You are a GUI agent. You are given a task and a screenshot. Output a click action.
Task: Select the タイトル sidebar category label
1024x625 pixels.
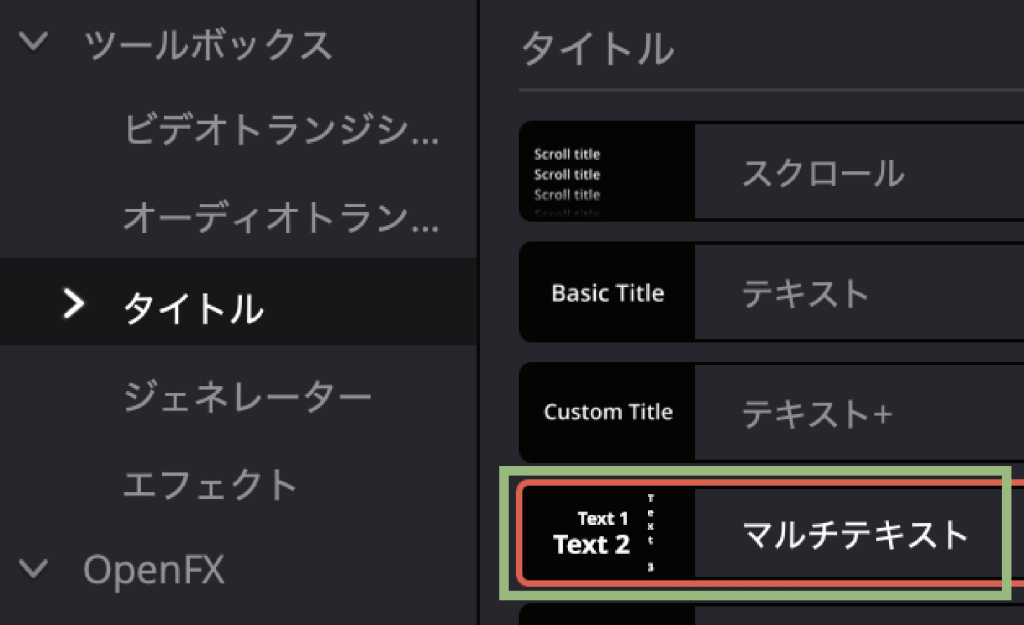tap(193, 307)
